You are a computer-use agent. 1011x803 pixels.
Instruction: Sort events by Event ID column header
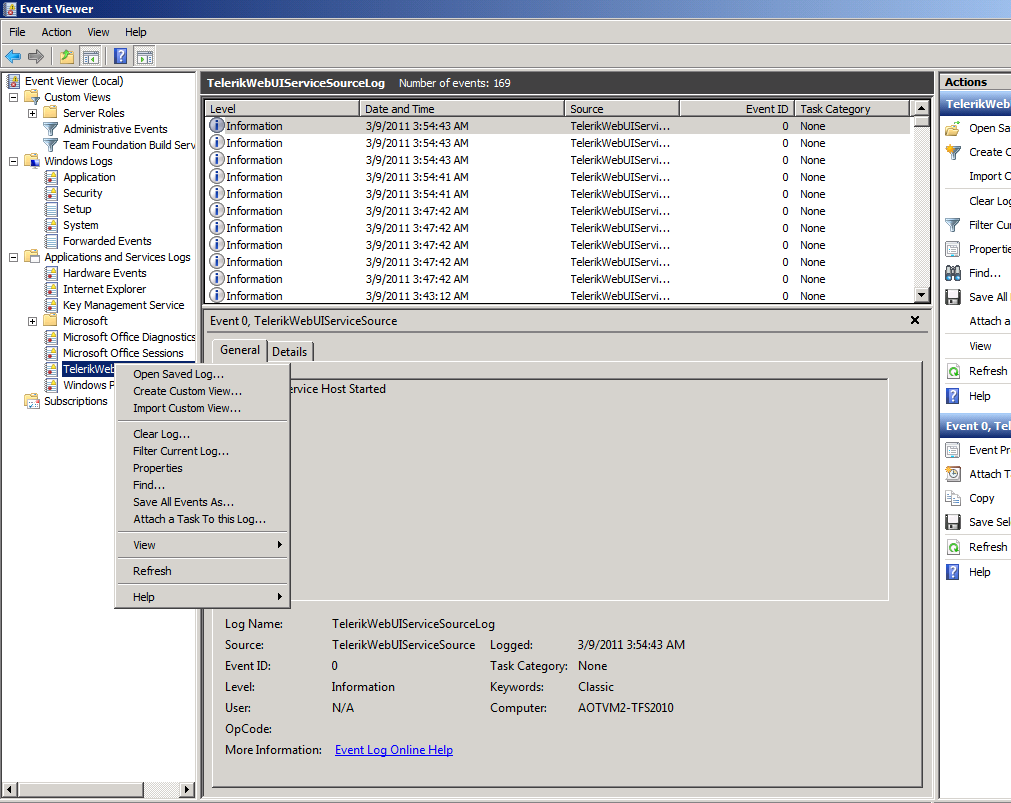click(737, 108)
